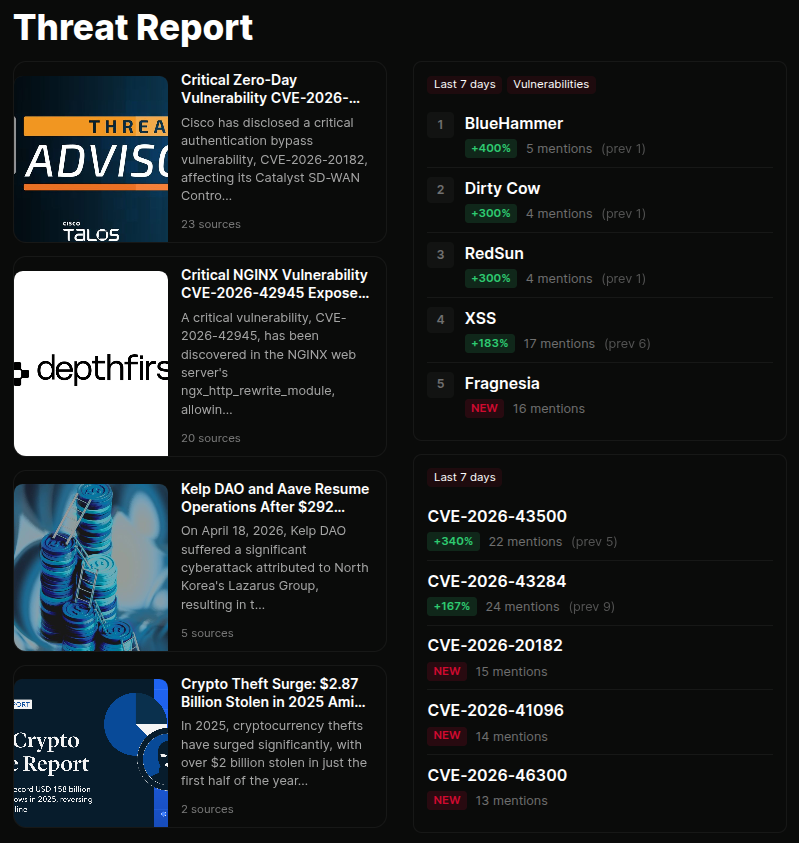The image size is (799, 843).
Task: Click the NGINX ngx_http_rewrite_module summary text
Action: [x=269, y=363]
